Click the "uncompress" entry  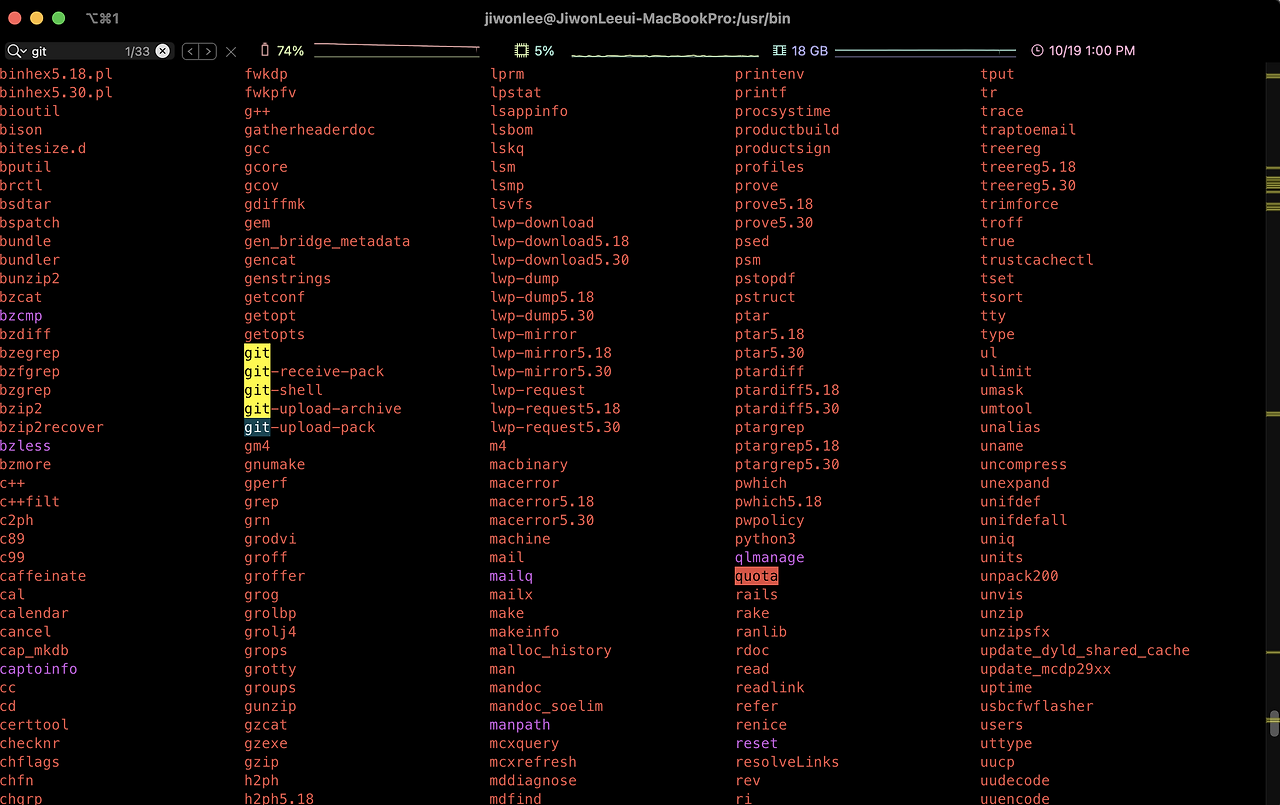coord(1024,465)
